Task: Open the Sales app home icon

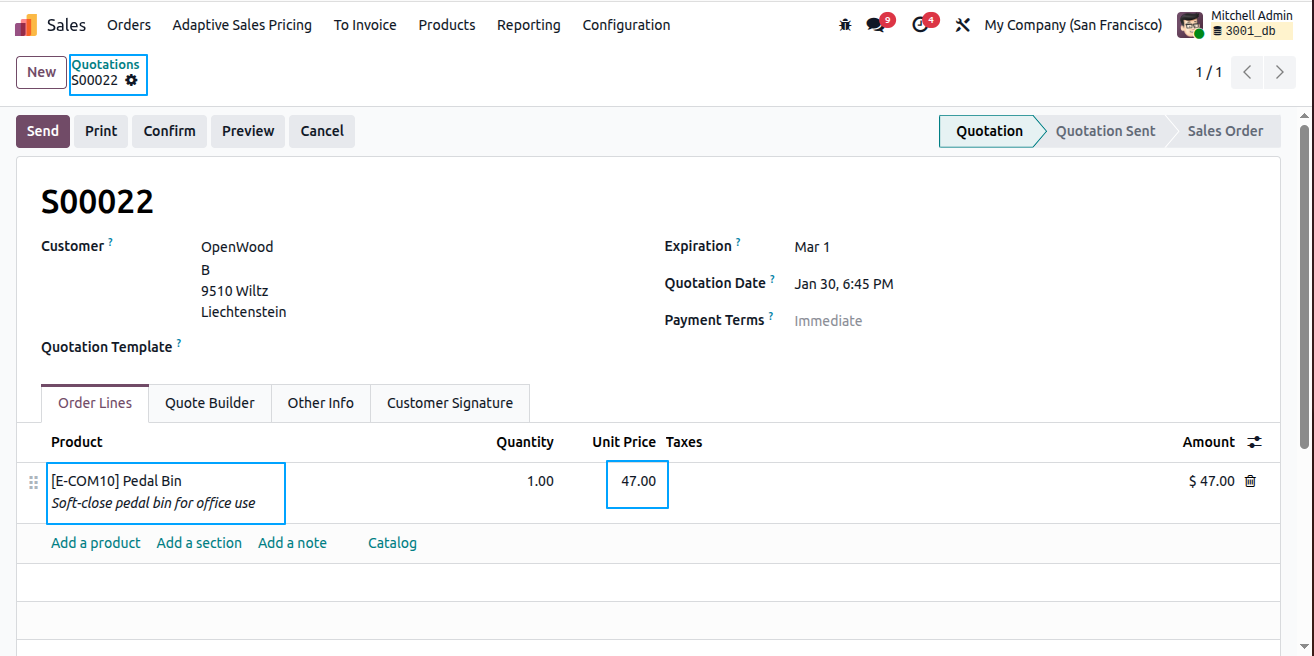Action: click(26, 25)
